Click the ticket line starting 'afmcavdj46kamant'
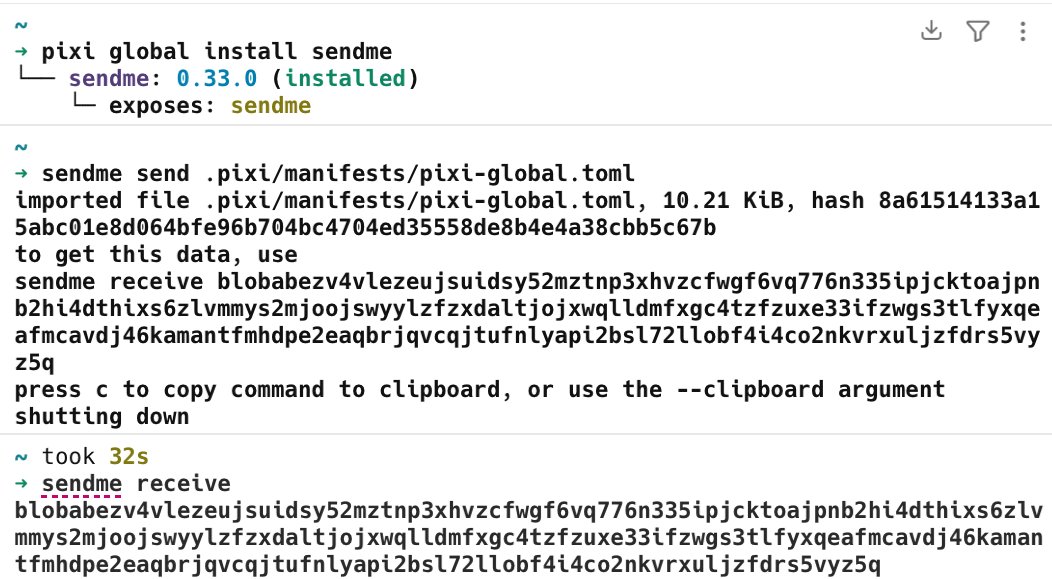The image size is (1052, 579). coord(527,335)
